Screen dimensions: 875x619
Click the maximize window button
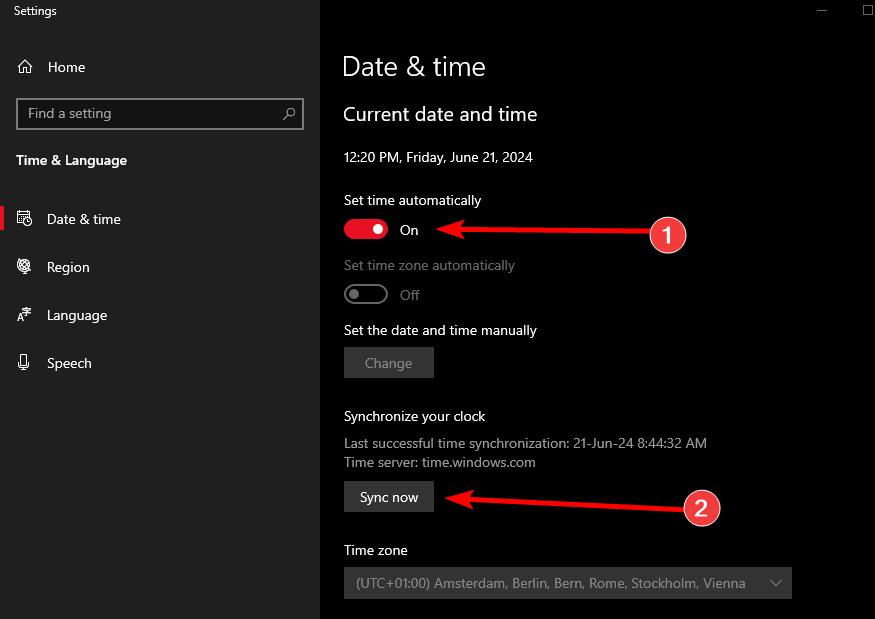866,10
